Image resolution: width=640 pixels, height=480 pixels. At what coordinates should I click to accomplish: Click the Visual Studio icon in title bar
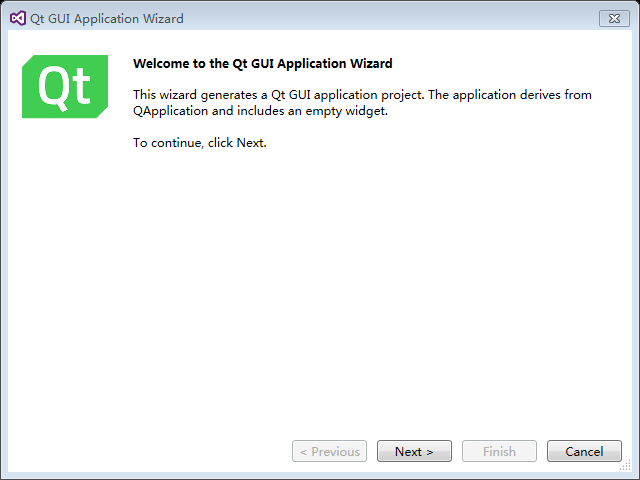pyautogui.click(x=18, y=18)
